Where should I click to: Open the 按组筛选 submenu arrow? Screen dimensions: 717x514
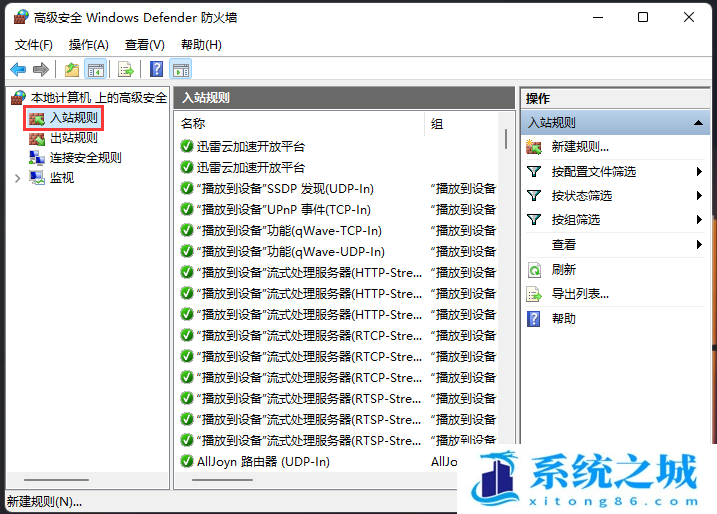point(699,220)
